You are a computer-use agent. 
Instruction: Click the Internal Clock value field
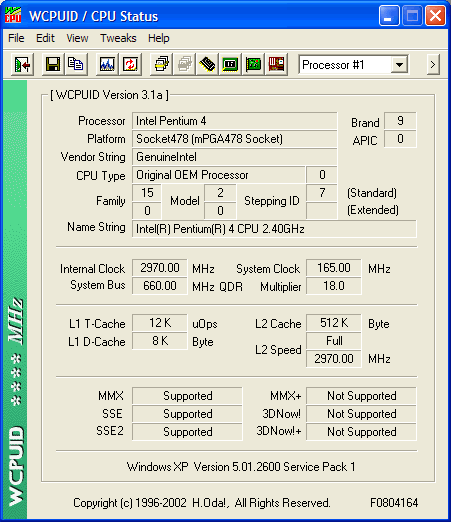(160, 268)
